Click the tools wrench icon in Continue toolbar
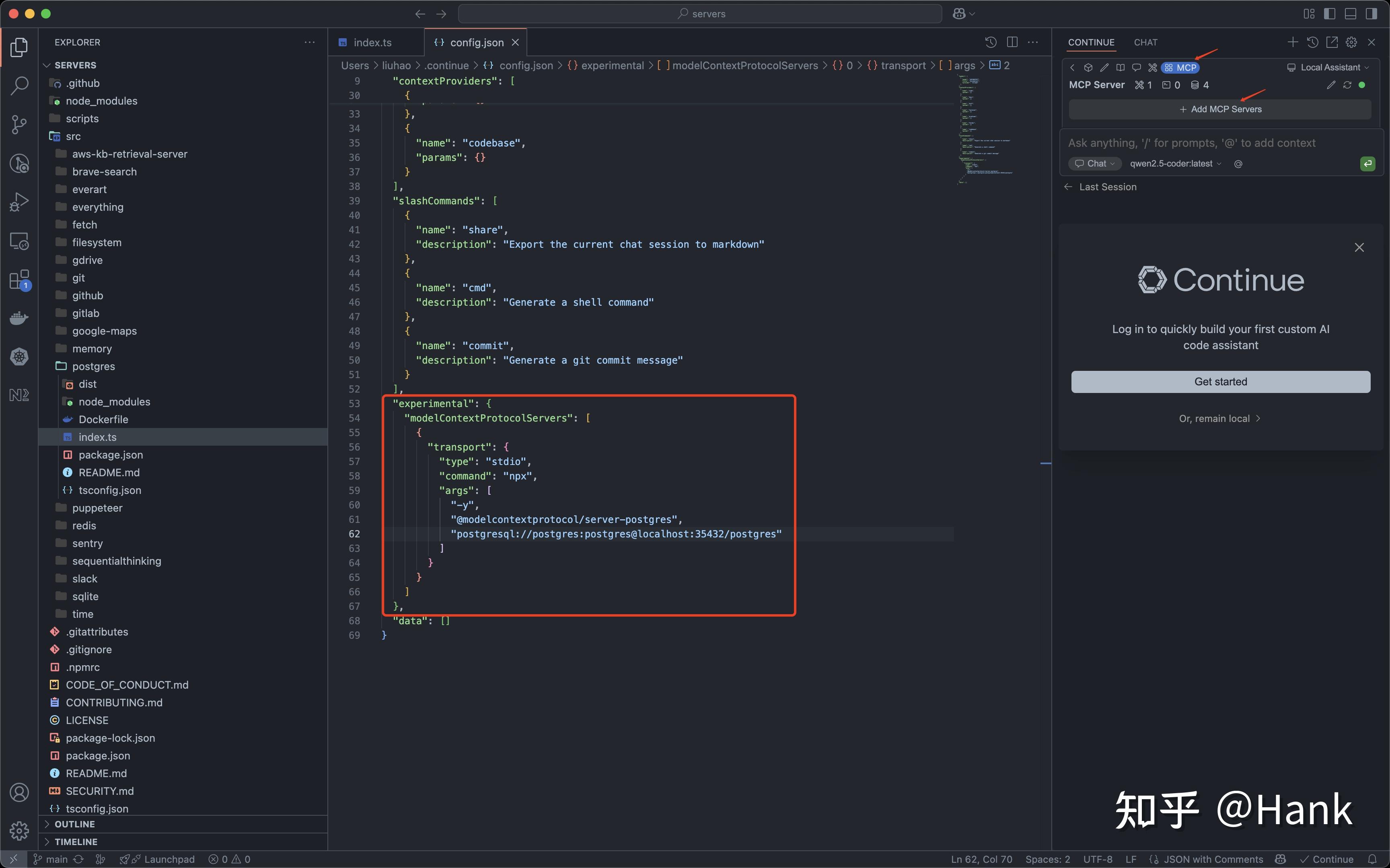 click(1152, 68)
